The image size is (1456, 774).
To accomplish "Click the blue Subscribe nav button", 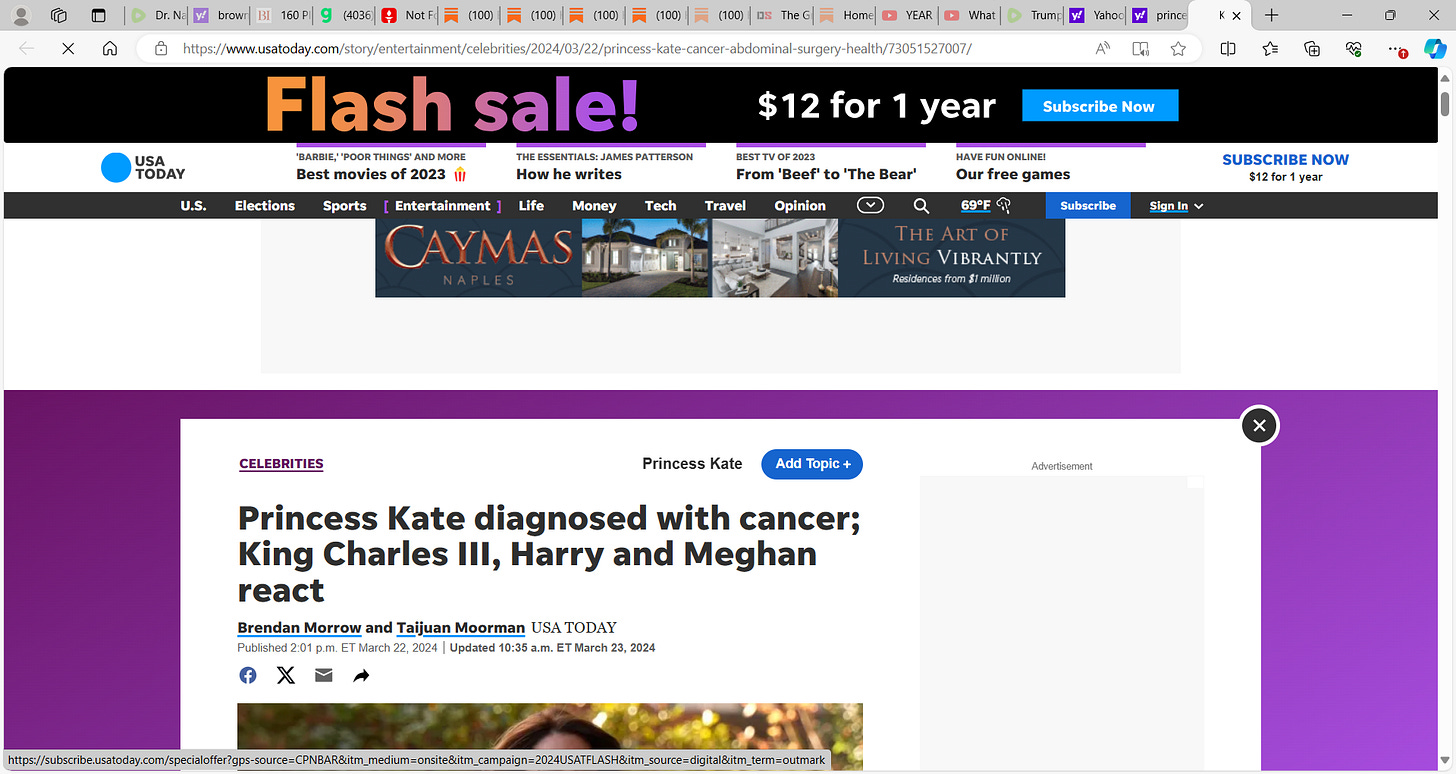I will pos(1088,206).
